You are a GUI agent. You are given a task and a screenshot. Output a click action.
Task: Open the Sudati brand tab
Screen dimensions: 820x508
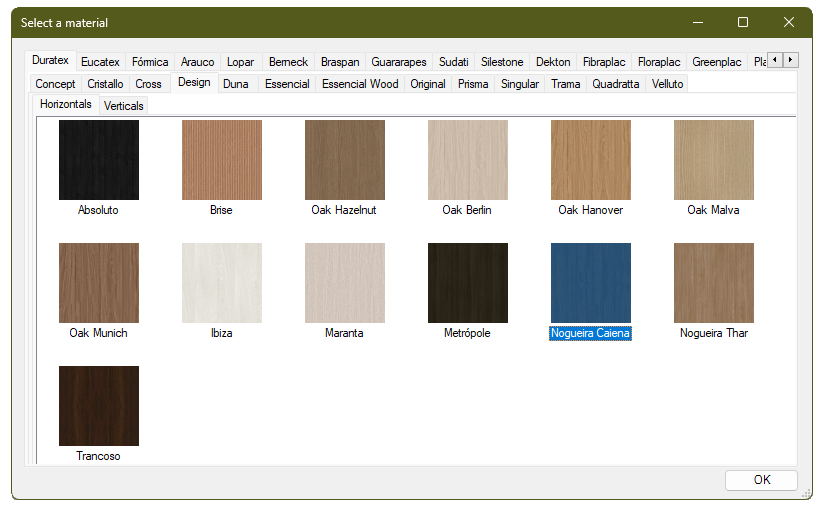454,62
